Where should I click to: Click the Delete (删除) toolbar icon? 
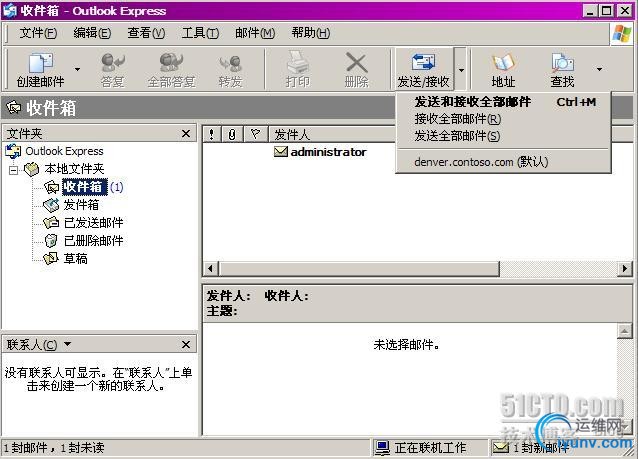tap(356, 70)
